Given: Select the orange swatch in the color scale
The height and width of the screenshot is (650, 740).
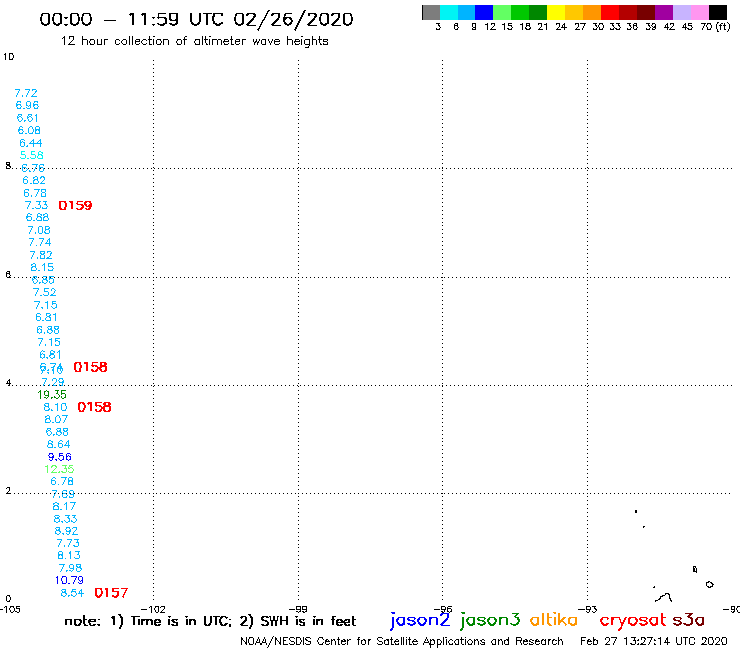Looking at the screenshot, I should click(592, 12).
